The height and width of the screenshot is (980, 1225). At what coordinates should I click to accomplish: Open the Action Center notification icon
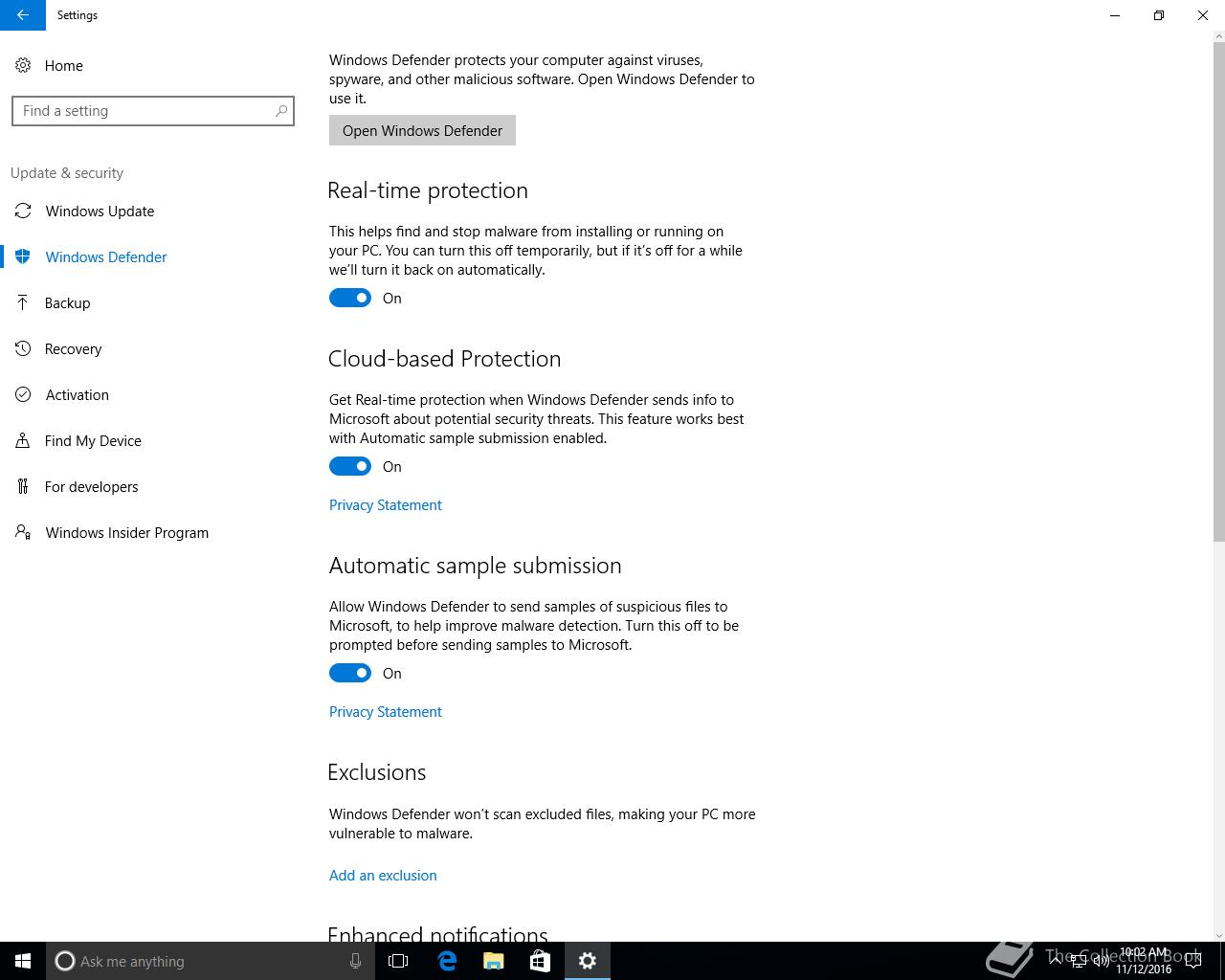(1193, 961)
